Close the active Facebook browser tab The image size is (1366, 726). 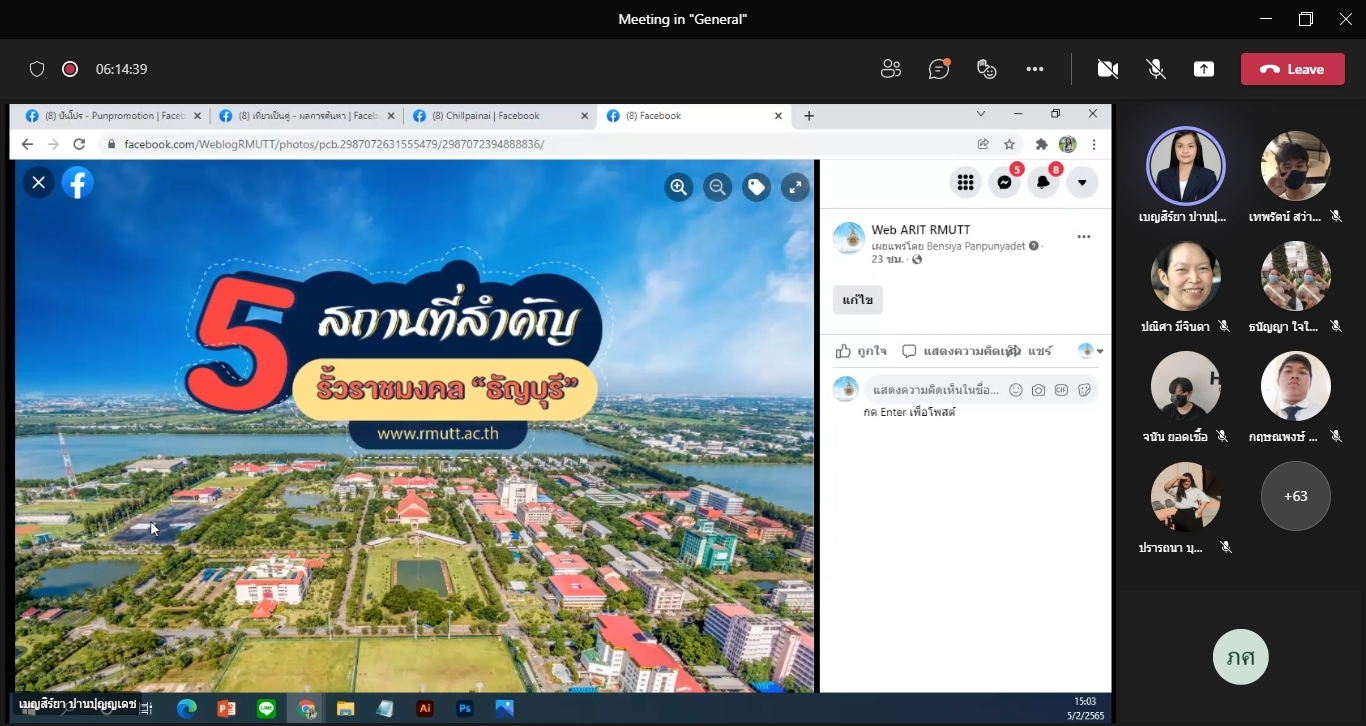click(778, 116)
